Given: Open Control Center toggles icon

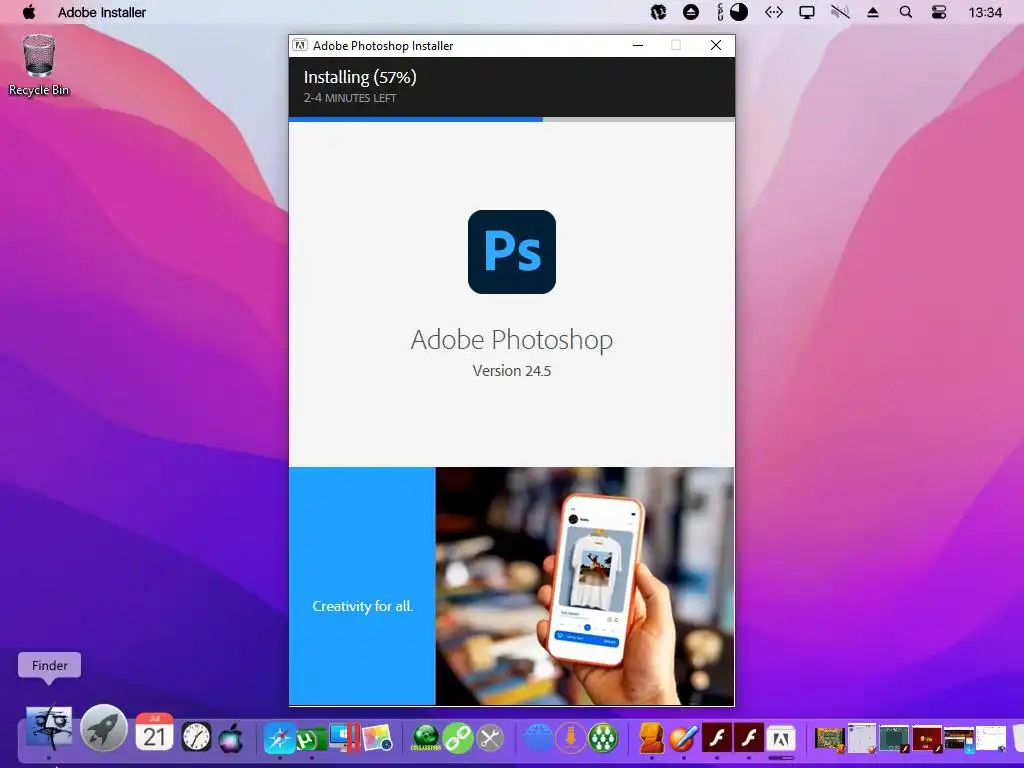Looking at the screenshot, I should 939,12.
